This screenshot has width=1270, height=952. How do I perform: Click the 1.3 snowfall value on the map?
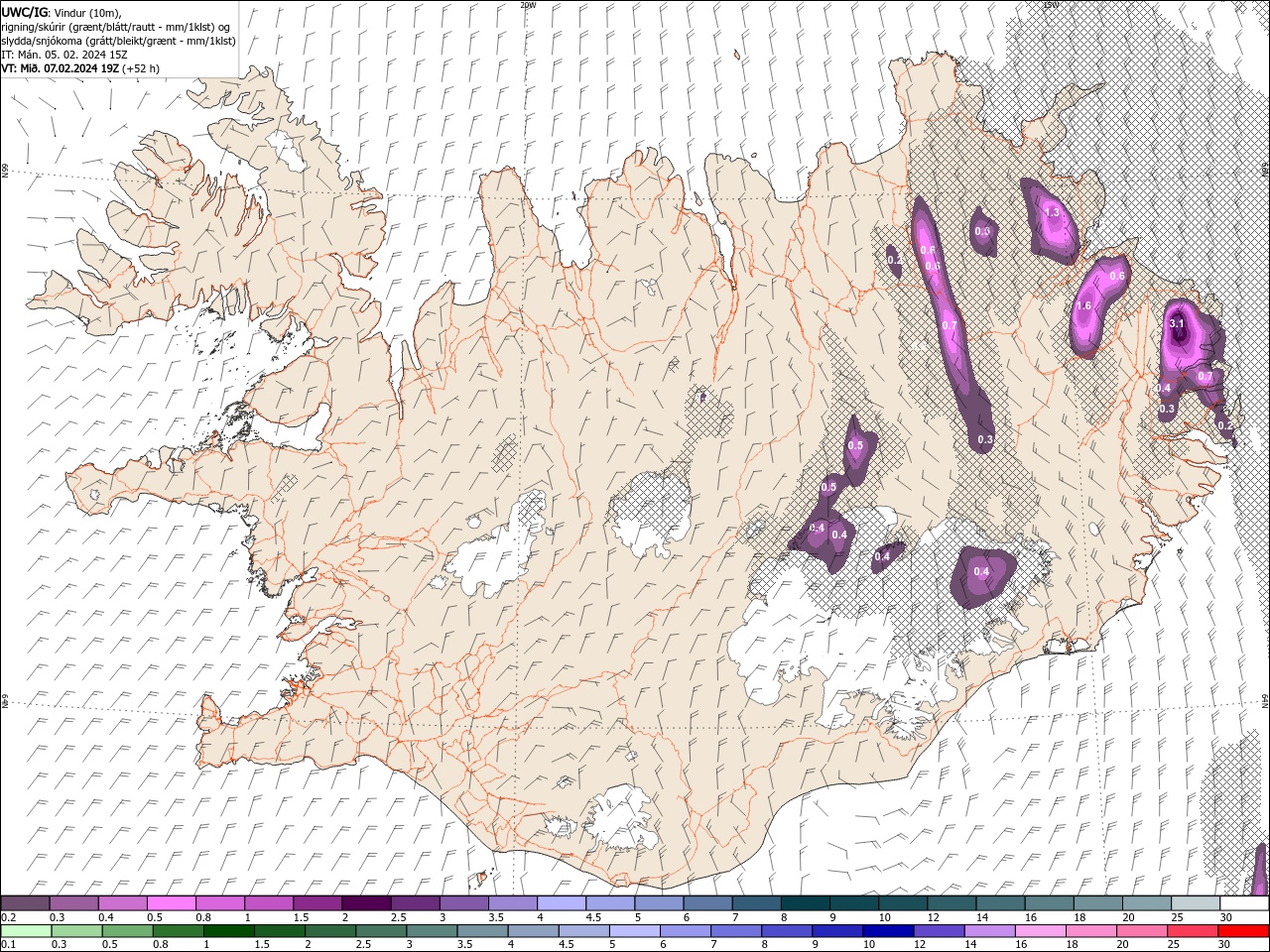[1053, 212]
